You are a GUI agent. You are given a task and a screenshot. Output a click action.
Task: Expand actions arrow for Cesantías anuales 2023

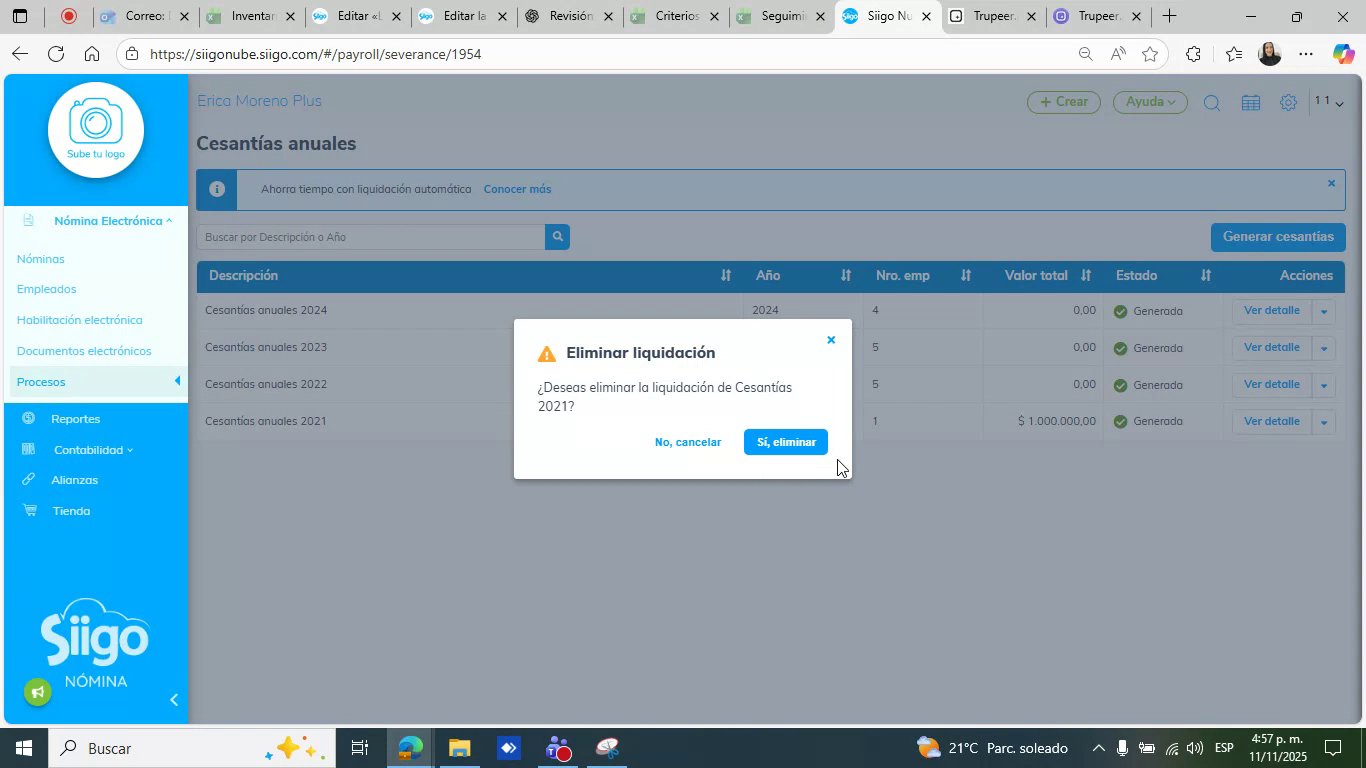(1323, 348)
